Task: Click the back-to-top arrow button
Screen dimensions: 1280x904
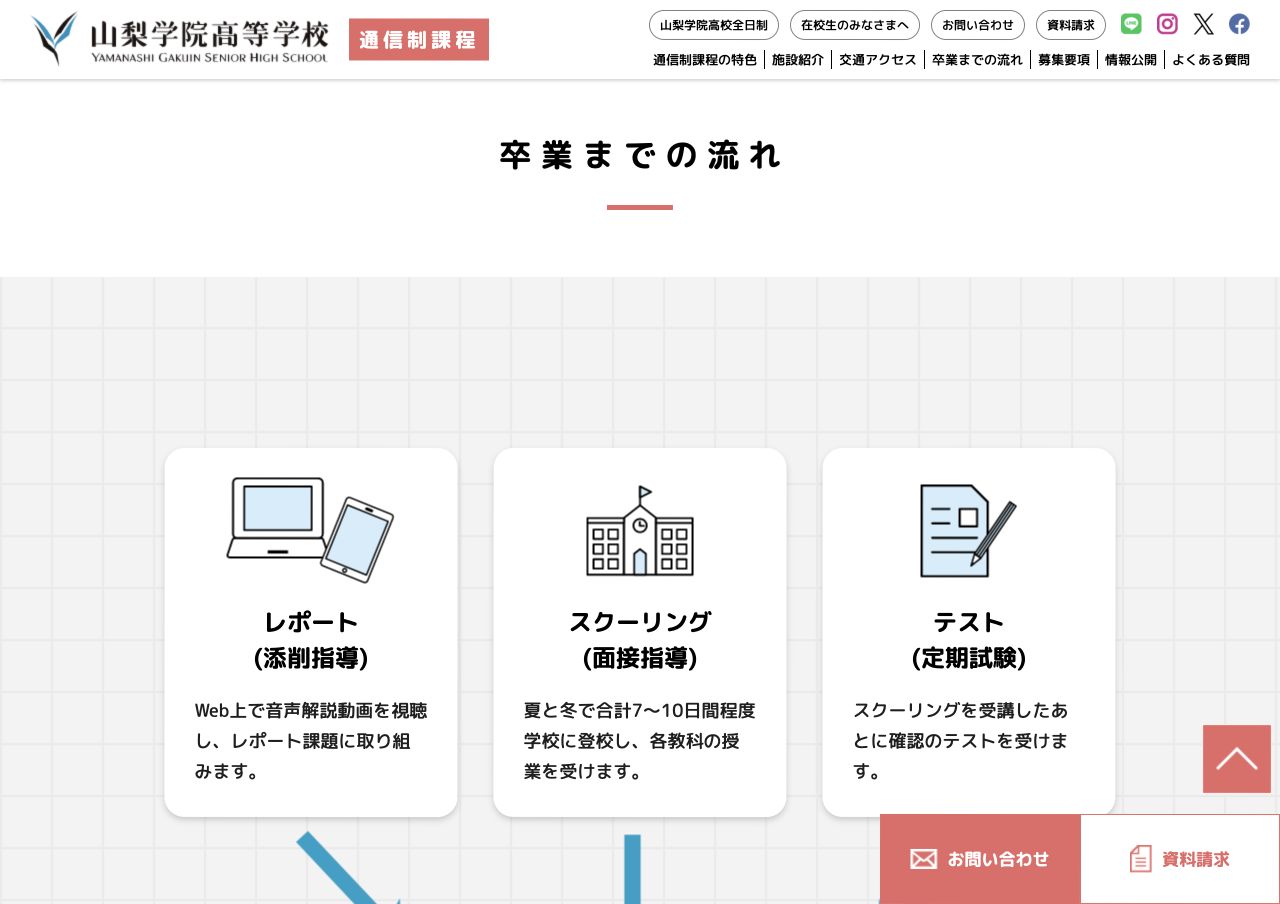Action: point(1237,759)
